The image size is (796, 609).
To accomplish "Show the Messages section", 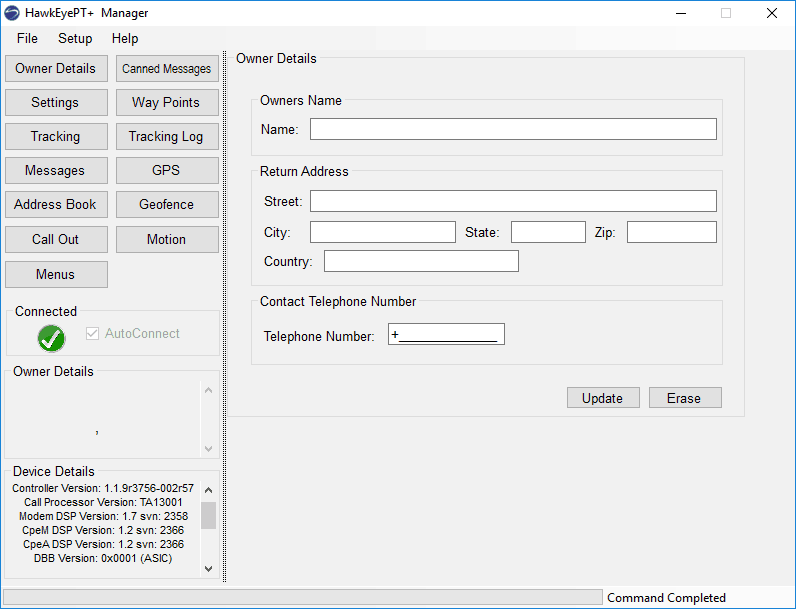I will tap(56, 171).
